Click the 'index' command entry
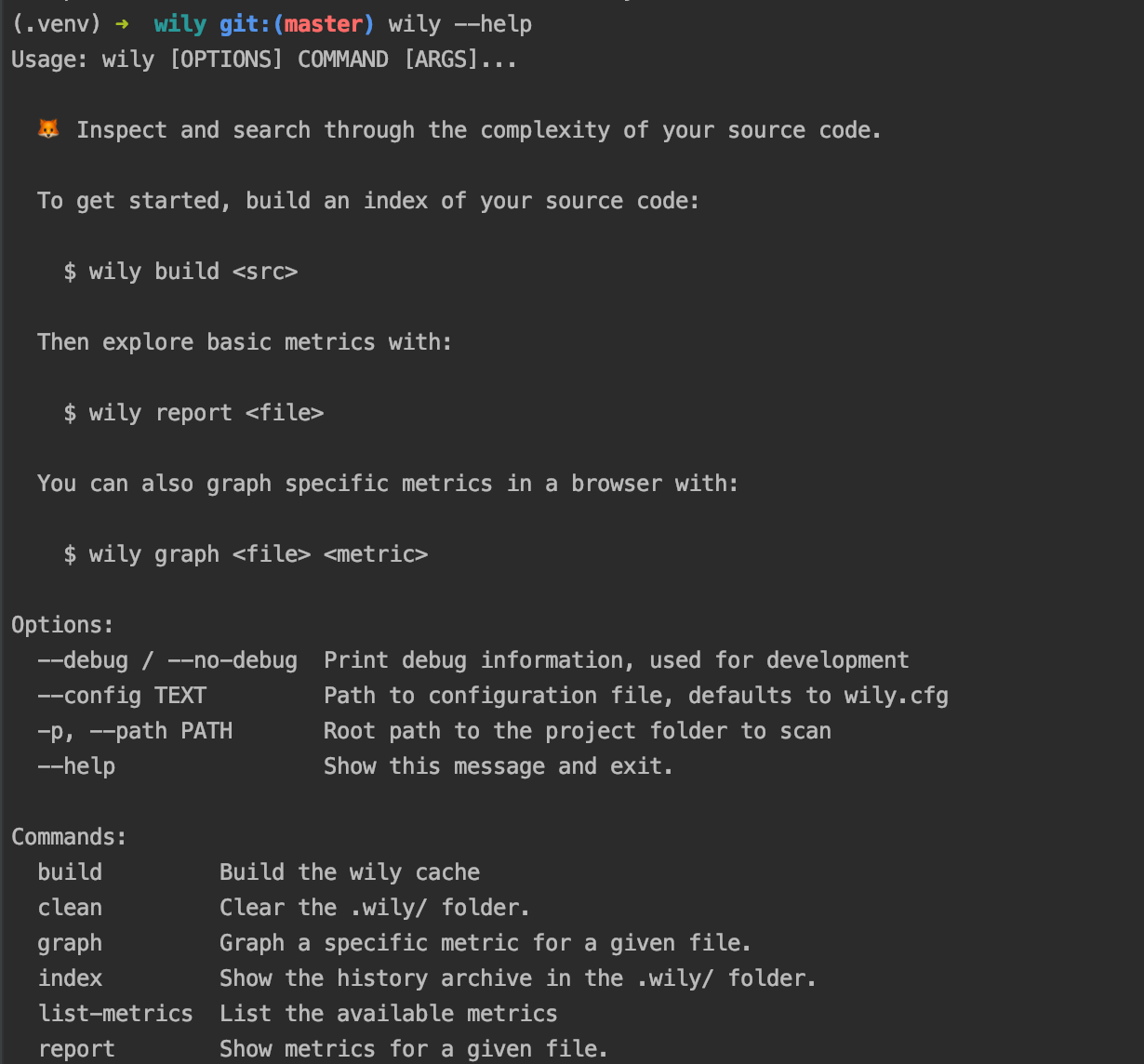 coord(70,978)
